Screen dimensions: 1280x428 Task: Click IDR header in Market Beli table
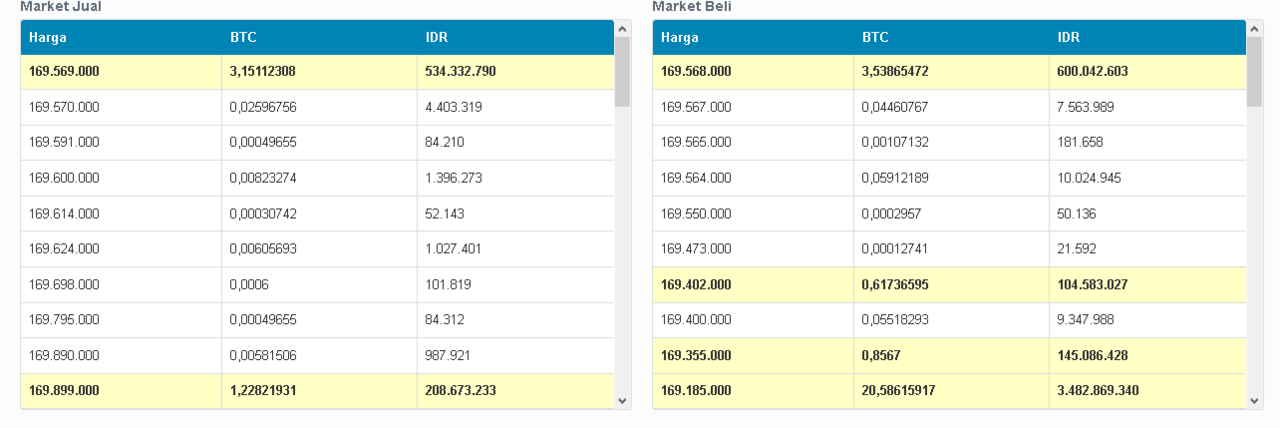pos(1068,38)
